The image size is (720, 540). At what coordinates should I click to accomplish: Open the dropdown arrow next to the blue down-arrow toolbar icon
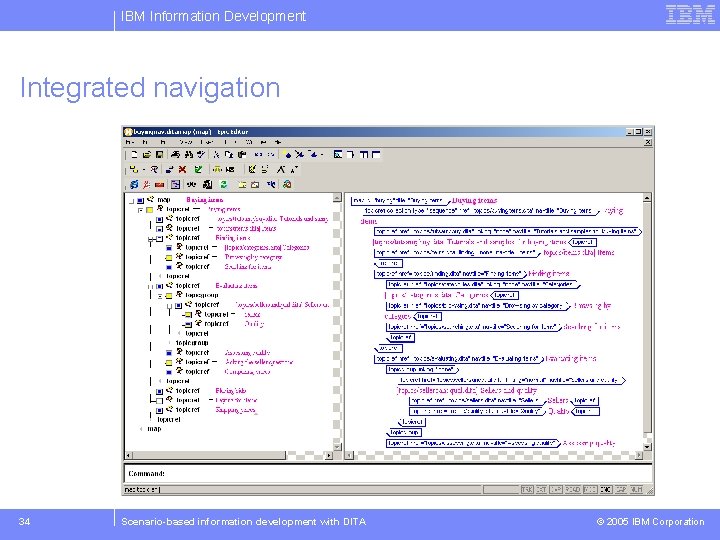322,155
